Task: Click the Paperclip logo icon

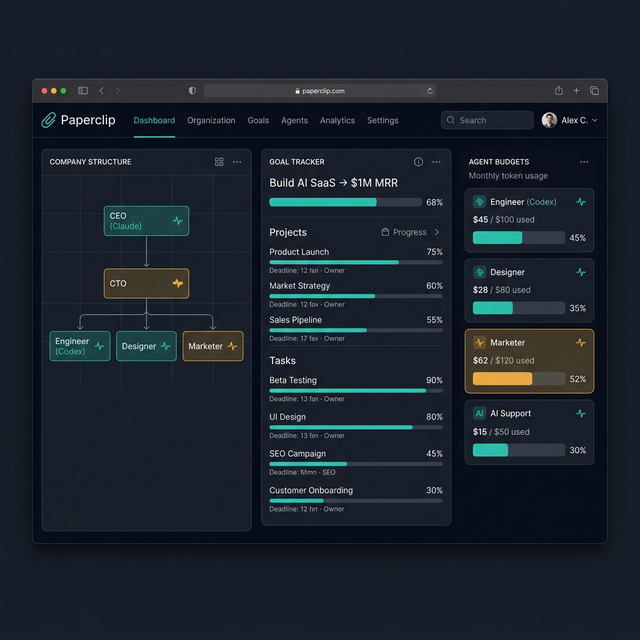Action: pyautogui.click(x=49, y=120)
